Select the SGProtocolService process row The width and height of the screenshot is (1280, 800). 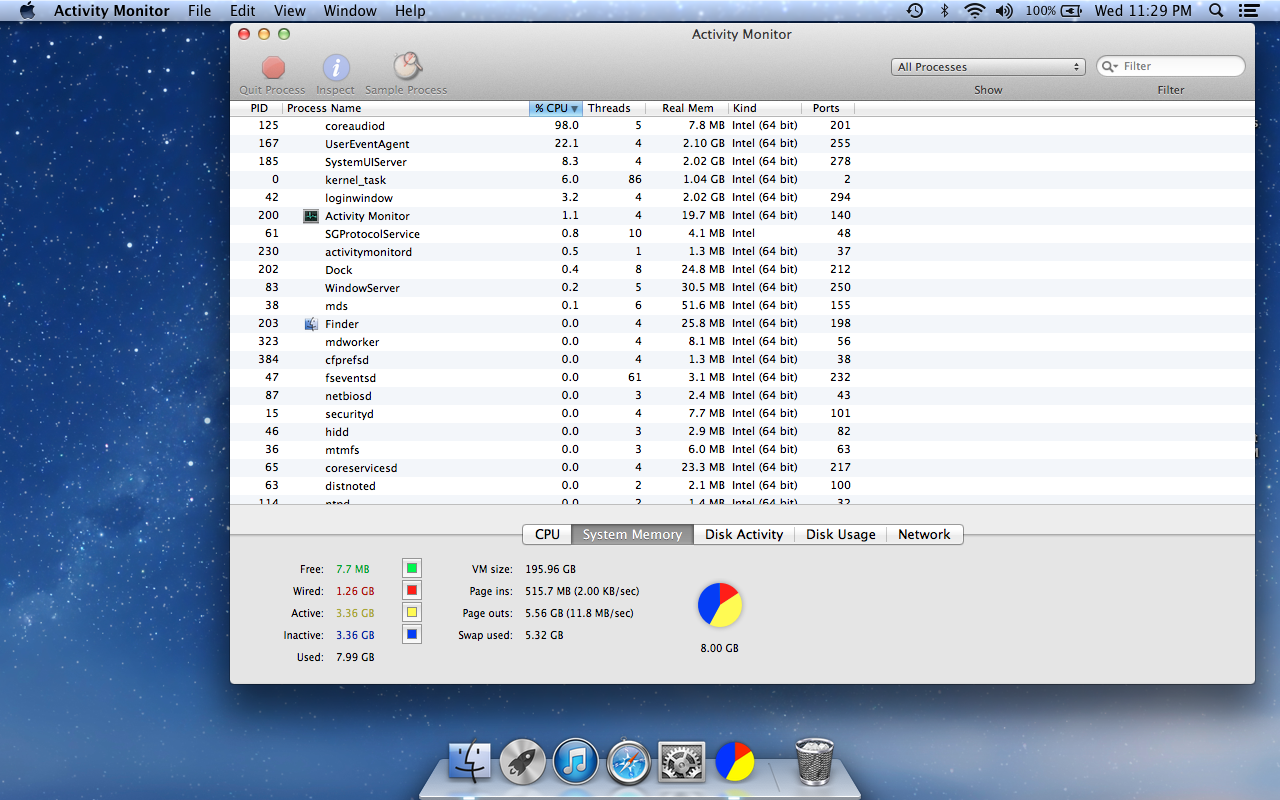(x=742, y=234)
